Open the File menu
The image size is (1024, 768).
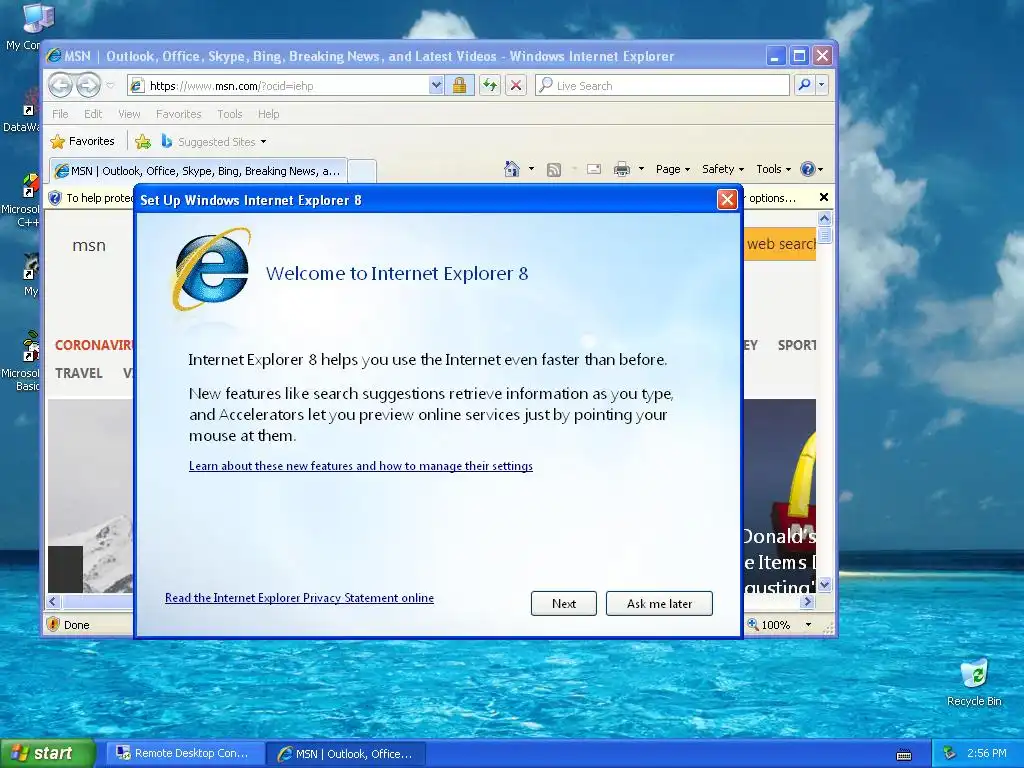pos(60,114)
